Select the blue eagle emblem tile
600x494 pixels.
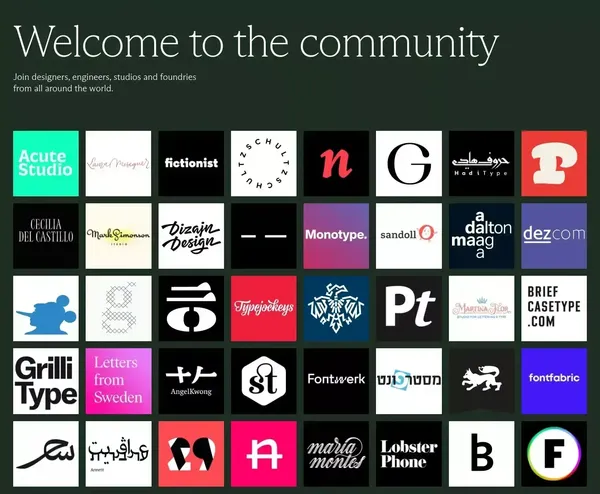pos(336,308)
